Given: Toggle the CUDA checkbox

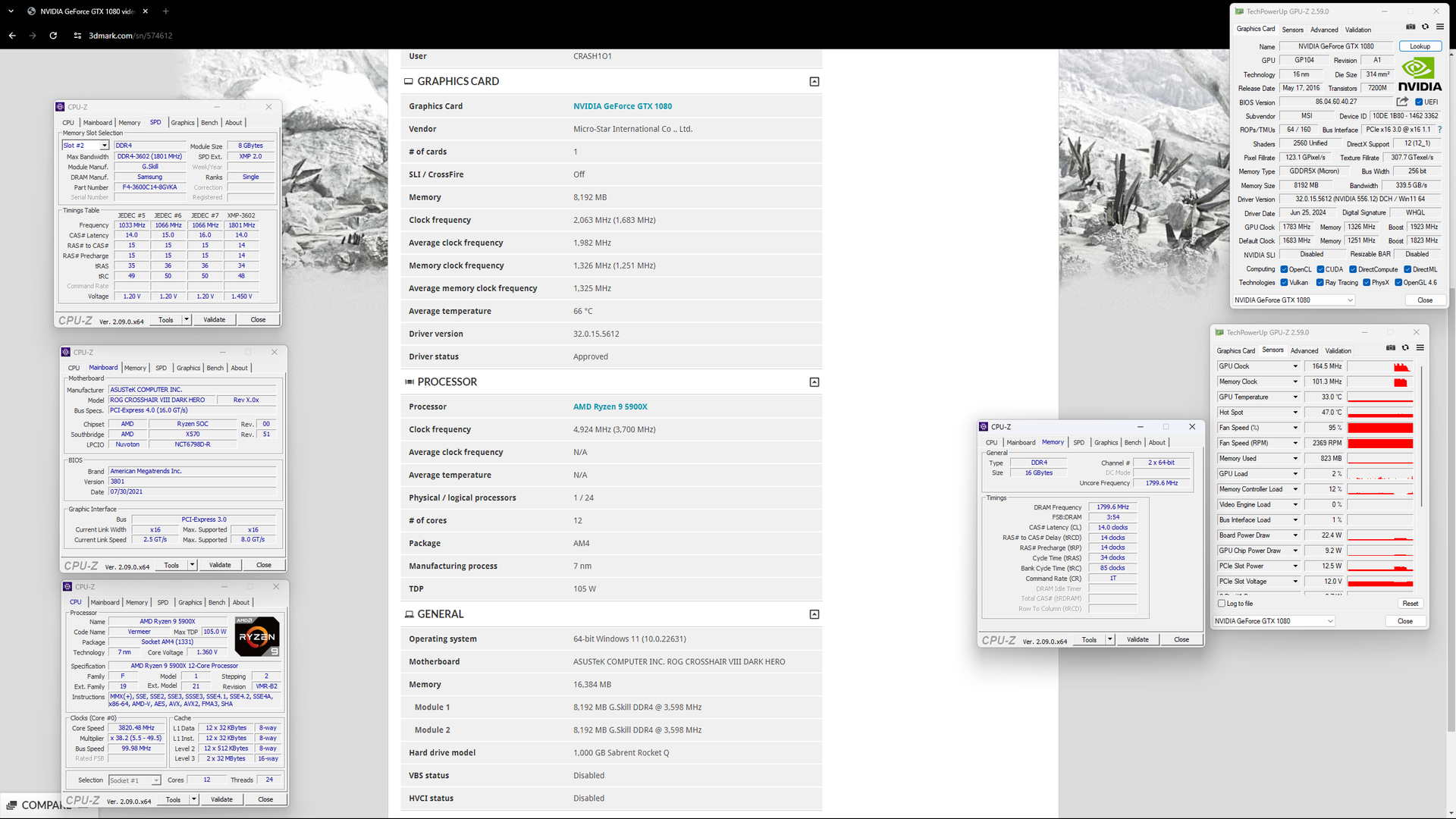Looking at the screenshot, I should click(1320, 269).
